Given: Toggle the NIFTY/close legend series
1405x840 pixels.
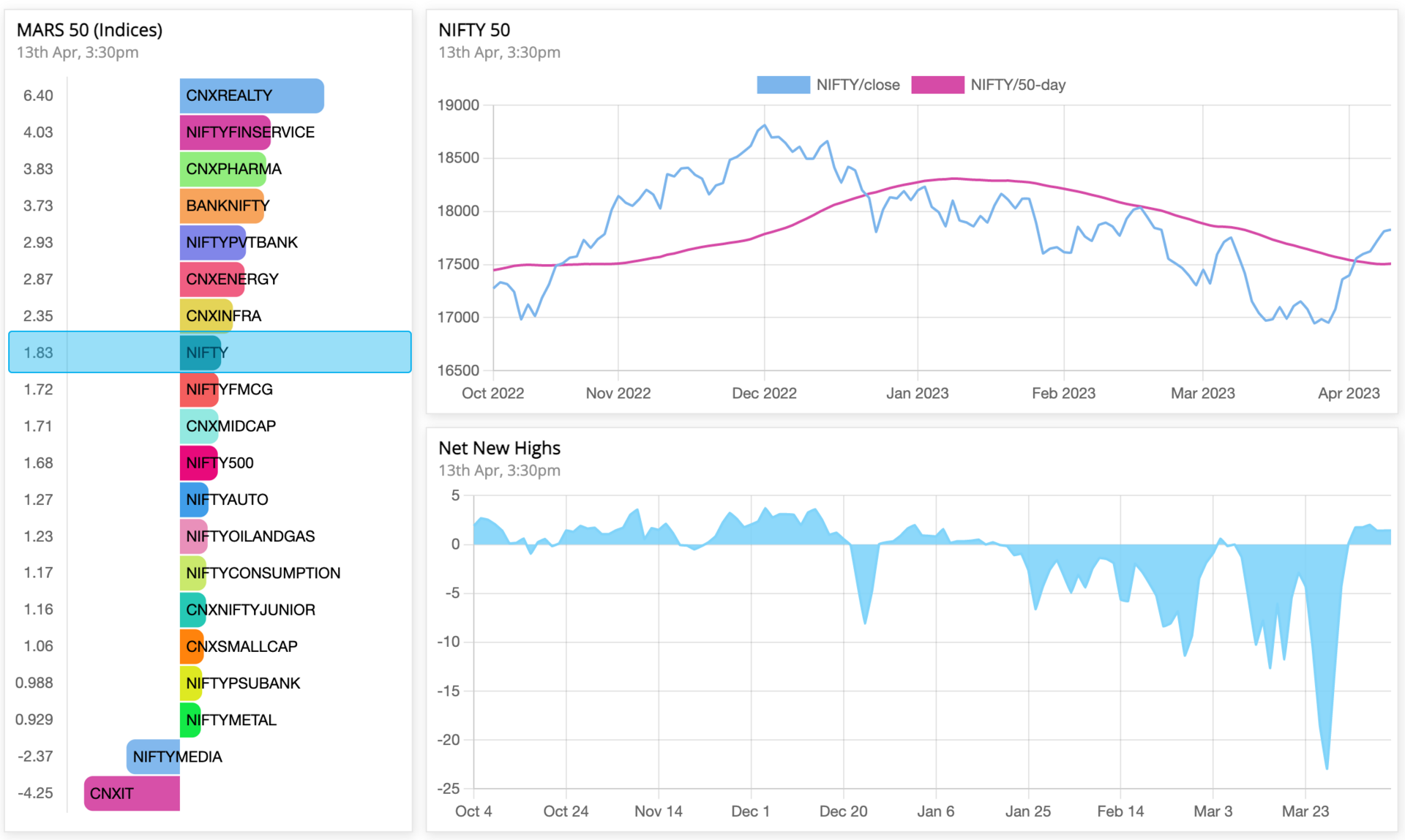Looking at the screenshot, I should pyautogui.click(x=828, y=85).
